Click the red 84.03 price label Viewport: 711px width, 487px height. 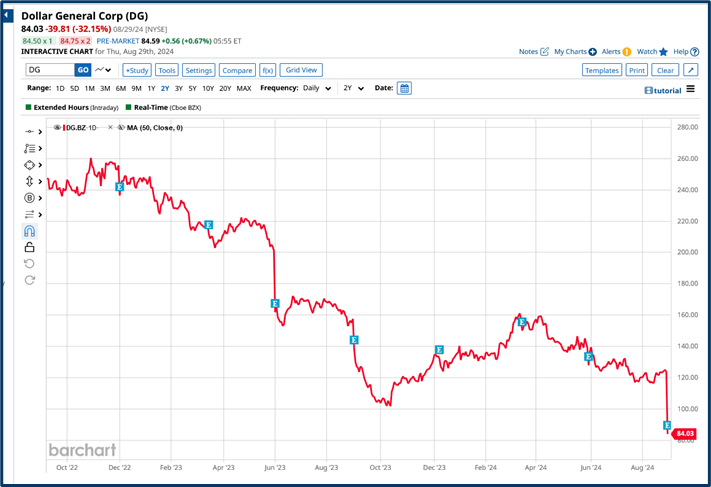tap(684, 434)
